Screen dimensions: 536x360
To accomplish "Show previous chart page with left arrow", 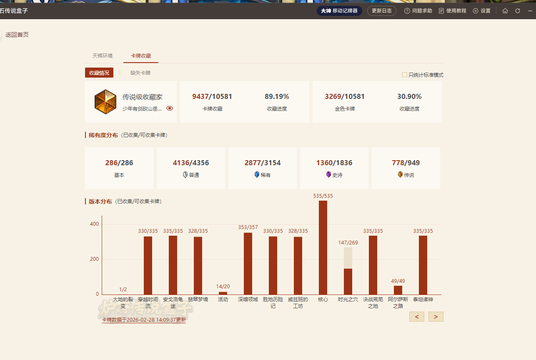I will point(417,317).
